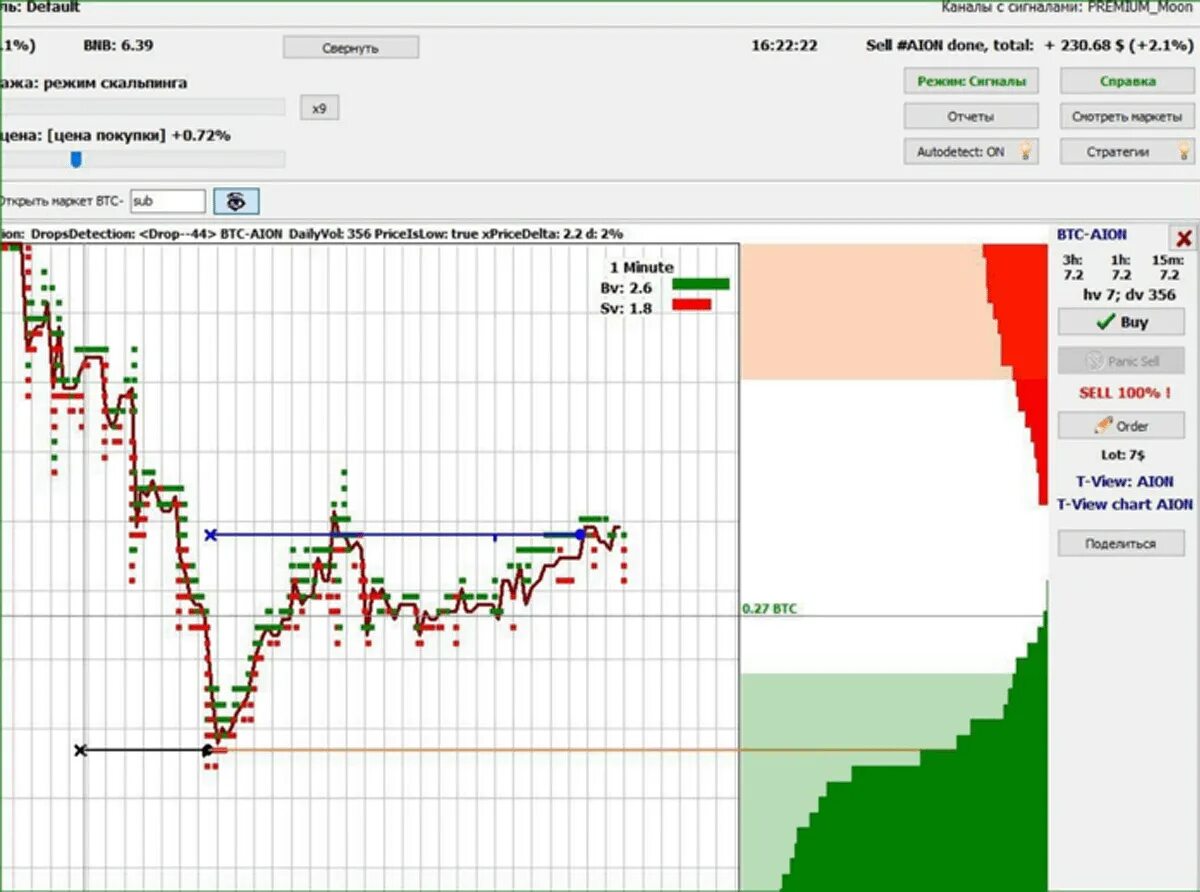
Task: Click the Свернуть button
Action: coord(351,47)
